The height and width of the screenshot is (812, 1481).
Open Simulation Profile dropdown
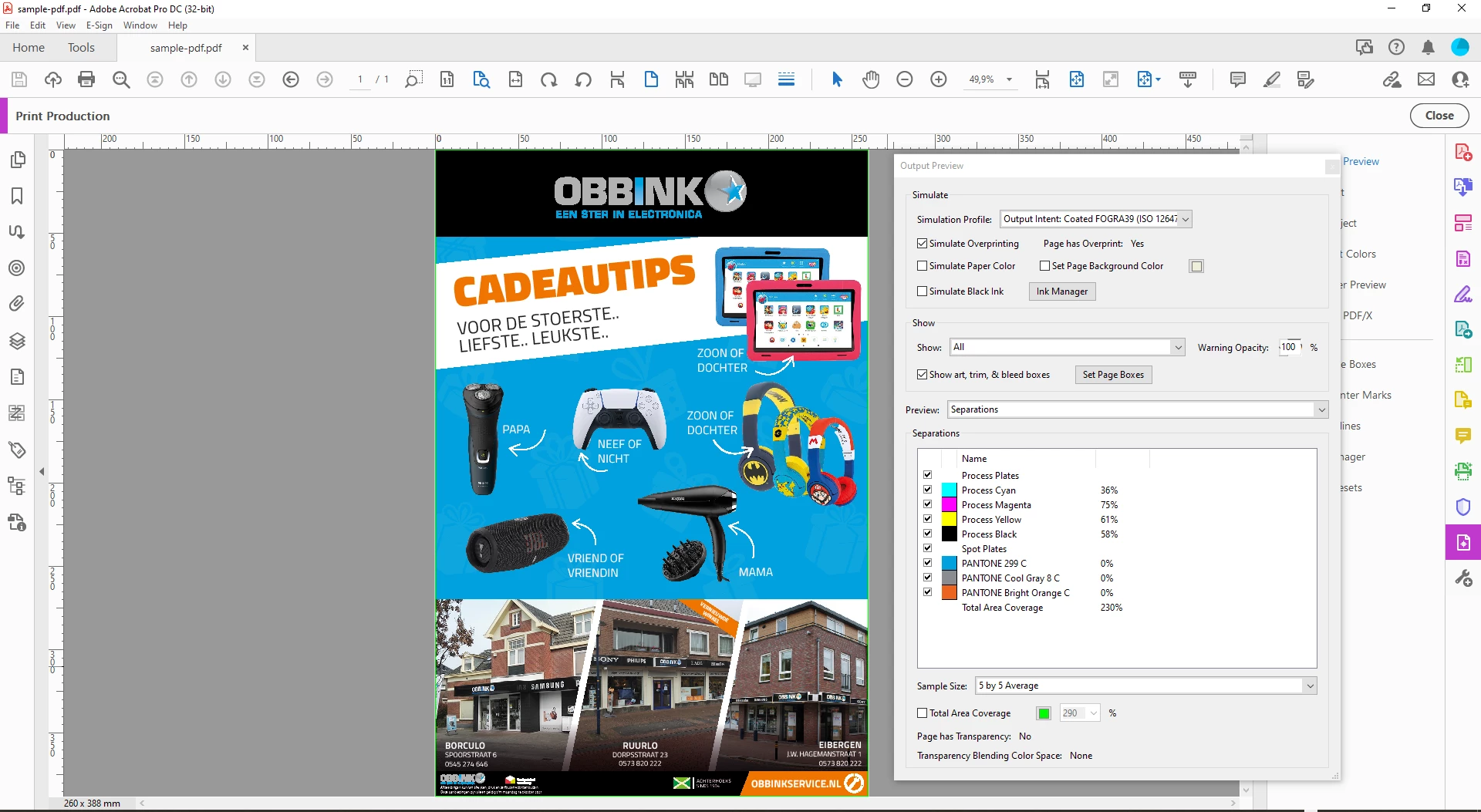click(x=1096, y=219)
